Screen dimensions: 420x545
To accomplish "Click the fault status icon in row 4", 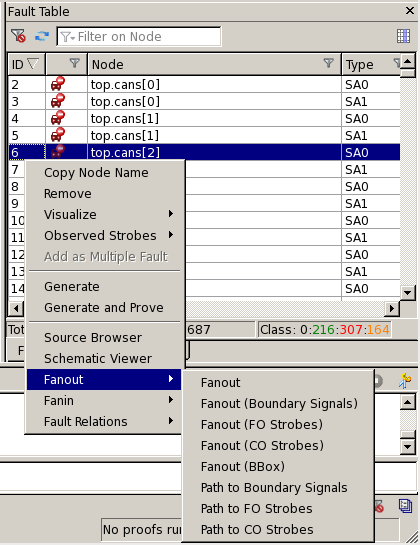I will point(58,118).
